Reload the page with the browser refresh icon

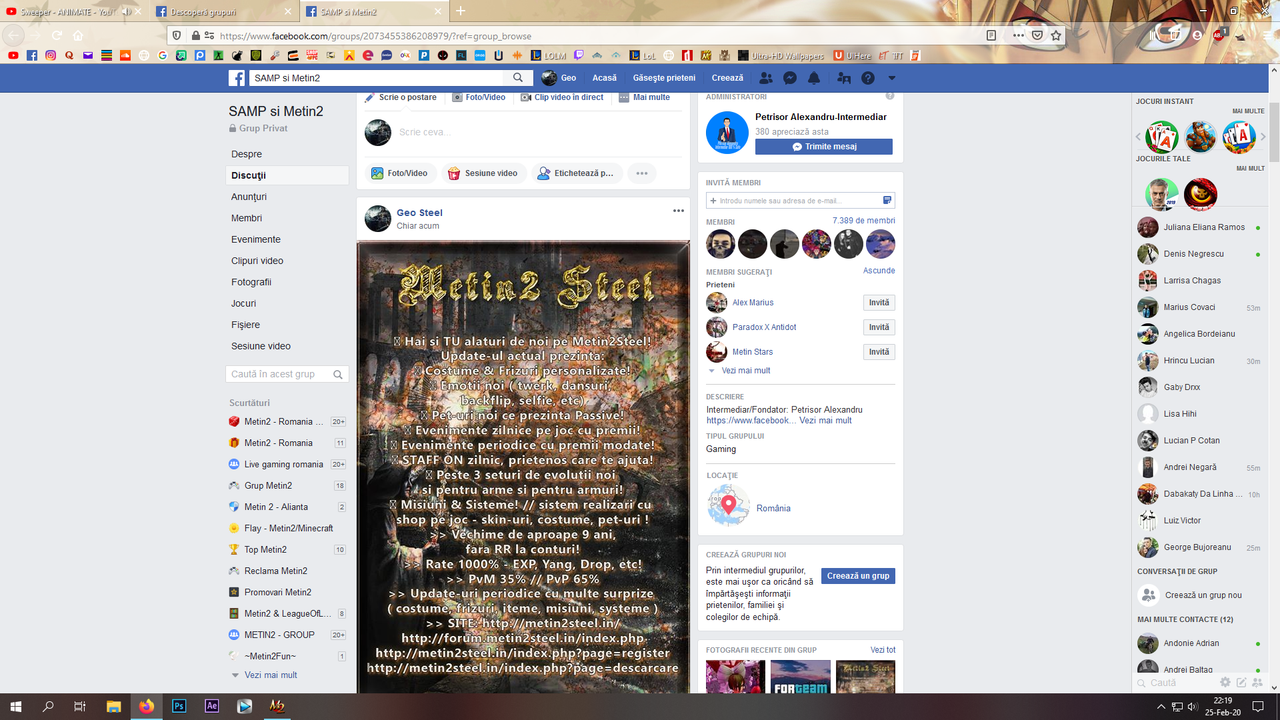[56, 35]
